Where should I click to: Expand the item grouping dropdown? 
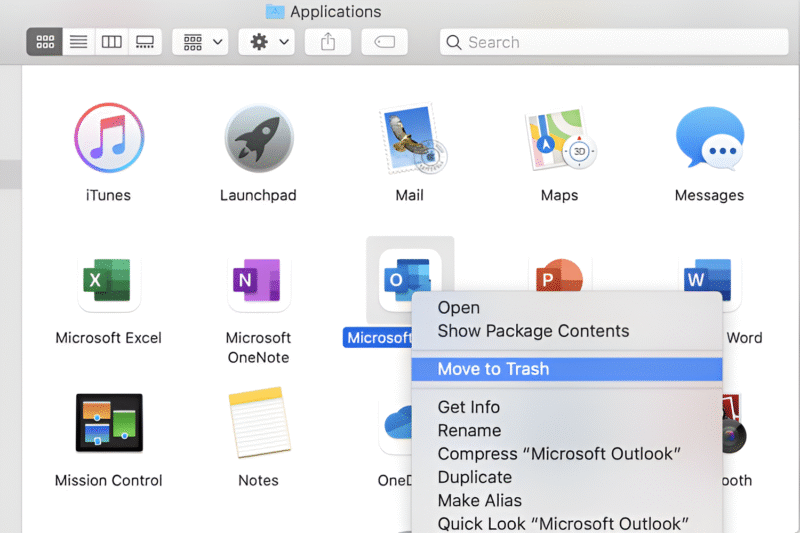pos(201,42)
